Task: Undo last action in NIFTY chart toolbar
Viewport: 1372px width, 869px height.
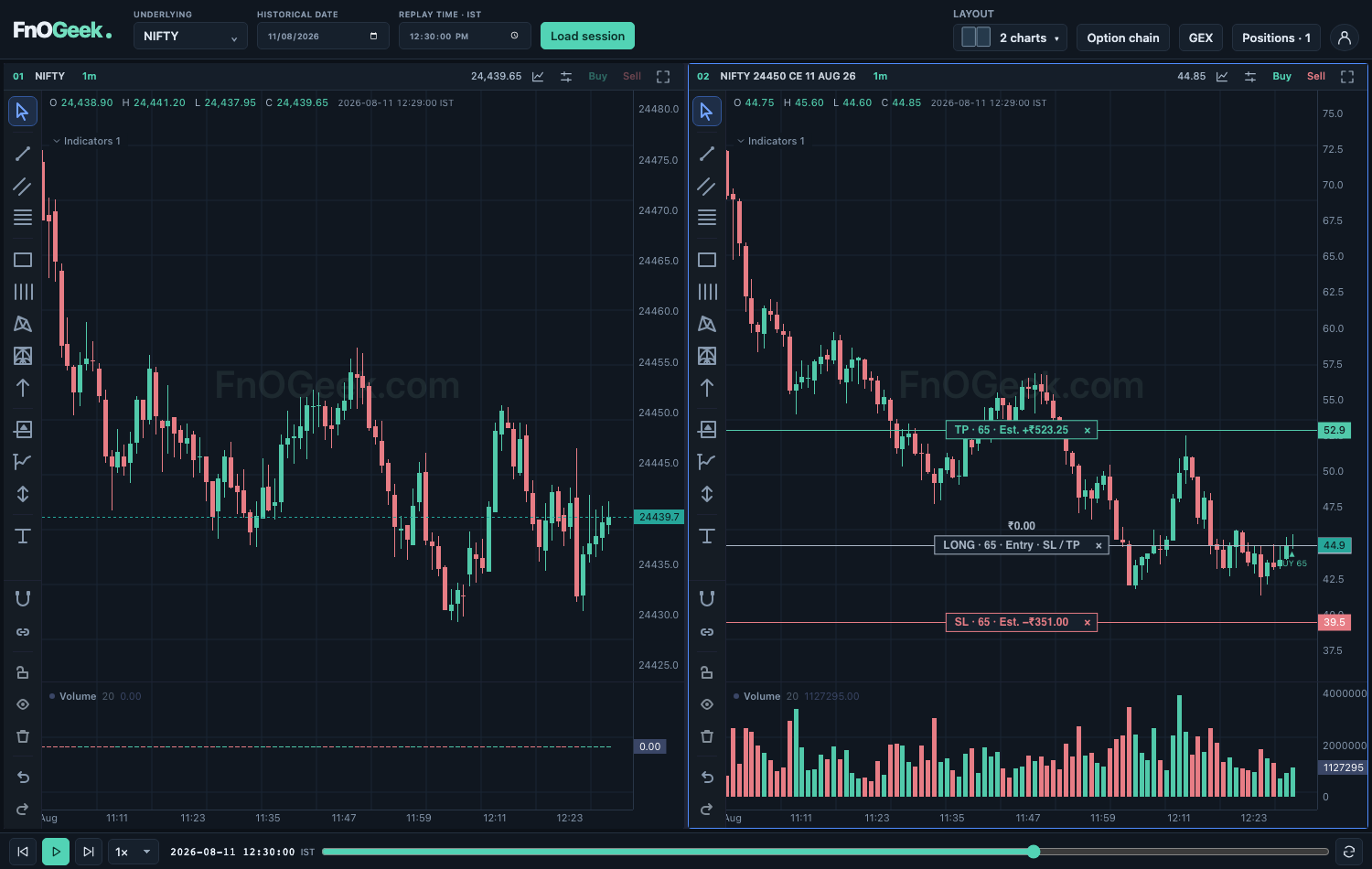Action: click(23, 778)
